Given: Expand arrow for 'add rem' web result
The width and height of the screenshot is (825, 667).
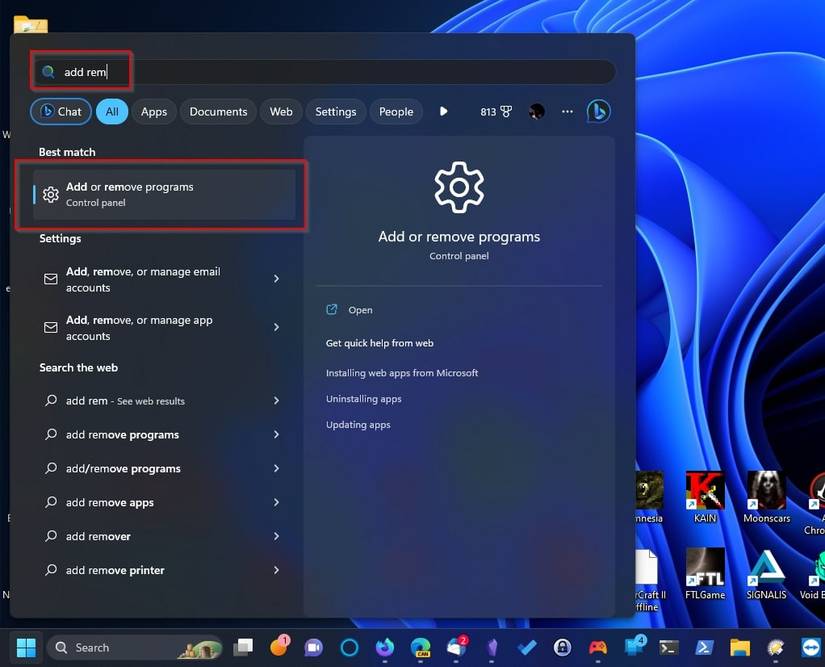Looking at the screenshot, I should pyautogui.click(x=276, y=401).
